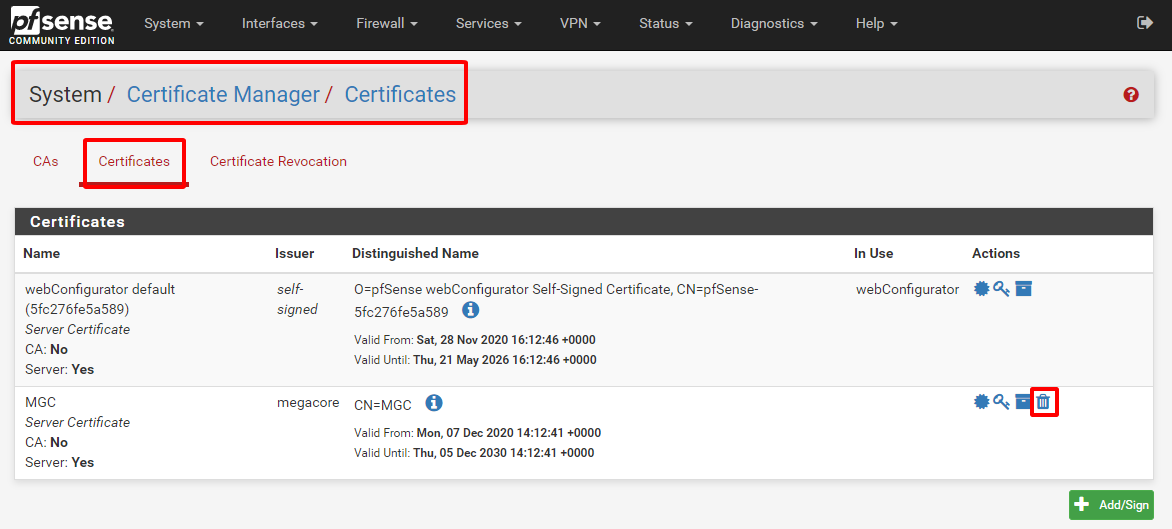Screen dimensions: 1172x529
Task: Click the In Use column header
Action: [874, 253]
